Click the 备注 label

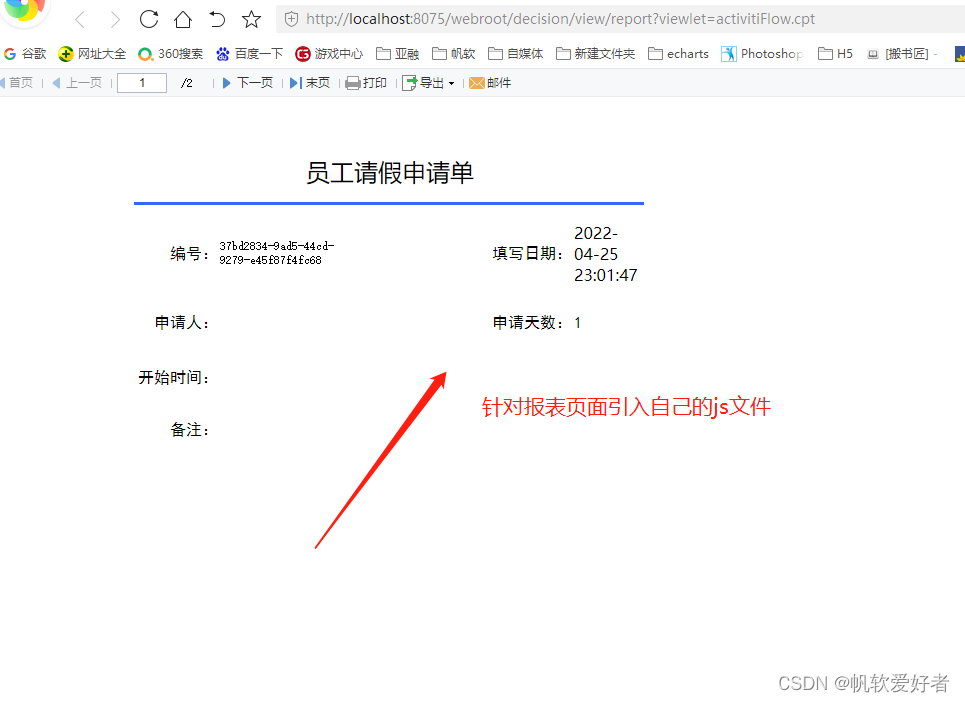(x=190, y=429)
